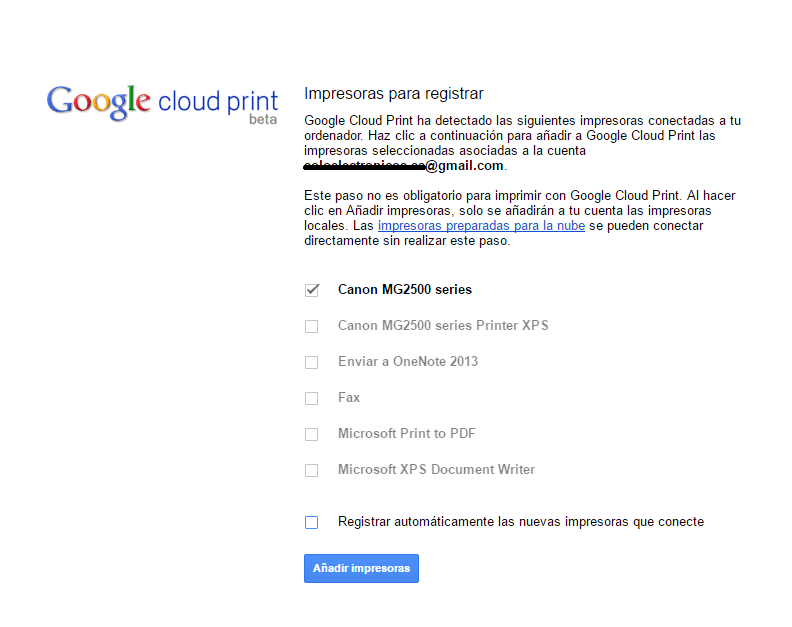Image resolution: width=792 pixels, height=627 pixels.
Task: Click the redacted gmail.com account address
Action: [x=404, y=165]
